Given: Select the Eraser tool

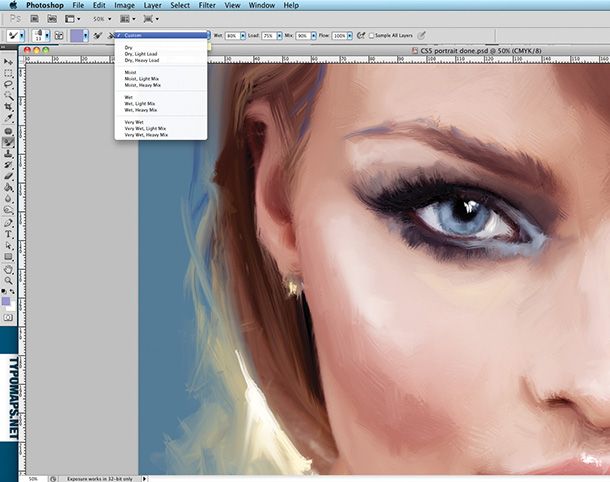Looking at the screenshot, I should 8,176.
